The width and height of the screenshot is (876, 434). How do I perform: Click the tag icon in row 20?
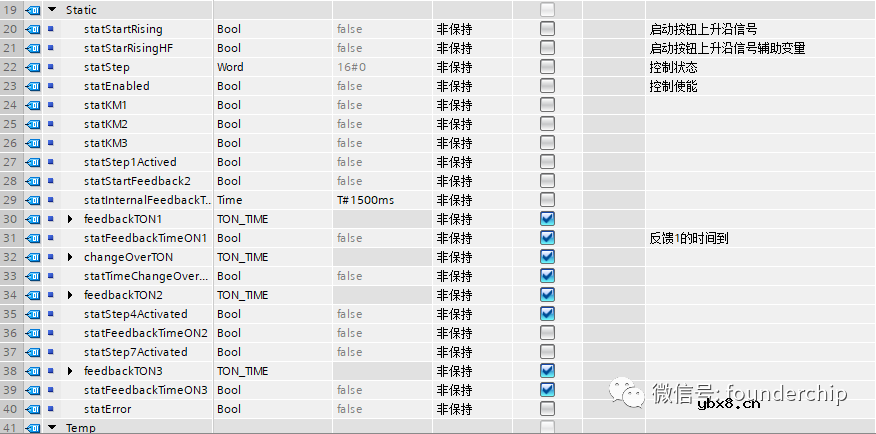pyautogui.click(x=32, y=29)
